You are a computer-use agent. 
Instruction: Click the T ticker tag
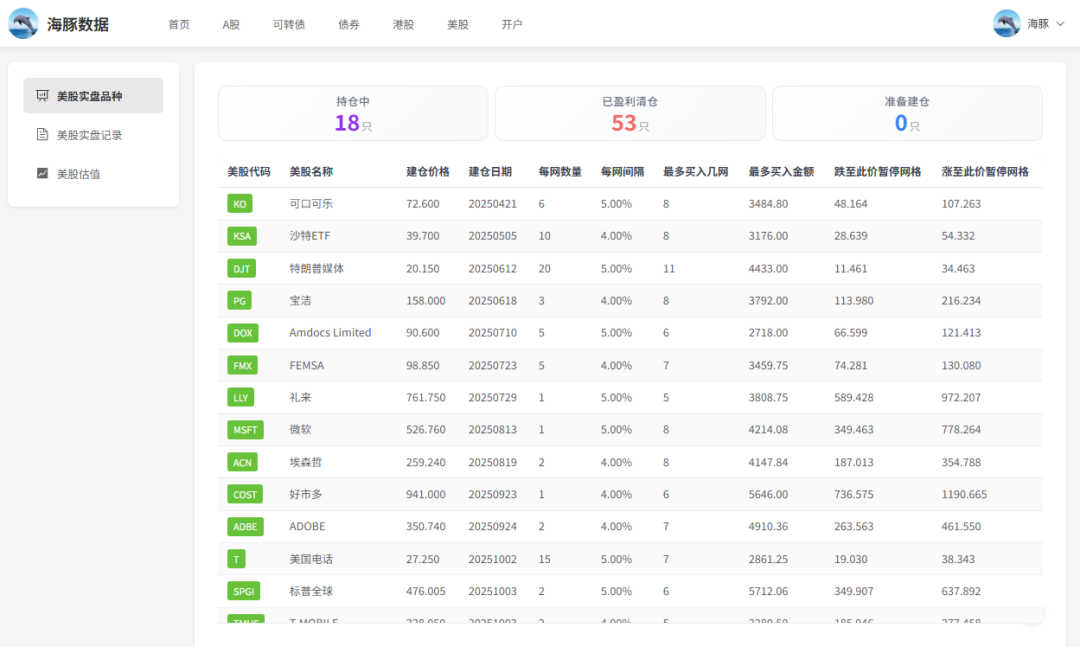[236, 559]
